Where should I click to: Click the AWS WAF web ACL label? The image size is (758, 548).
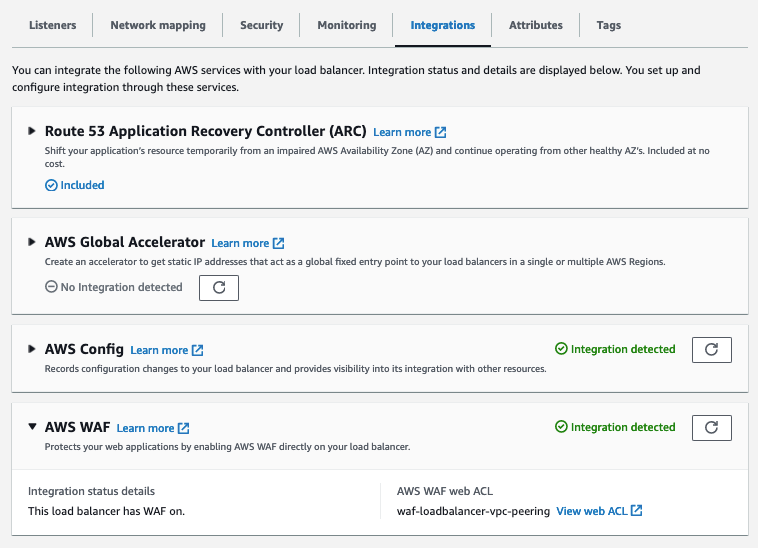pyautogui.click(x=445, y=491)
